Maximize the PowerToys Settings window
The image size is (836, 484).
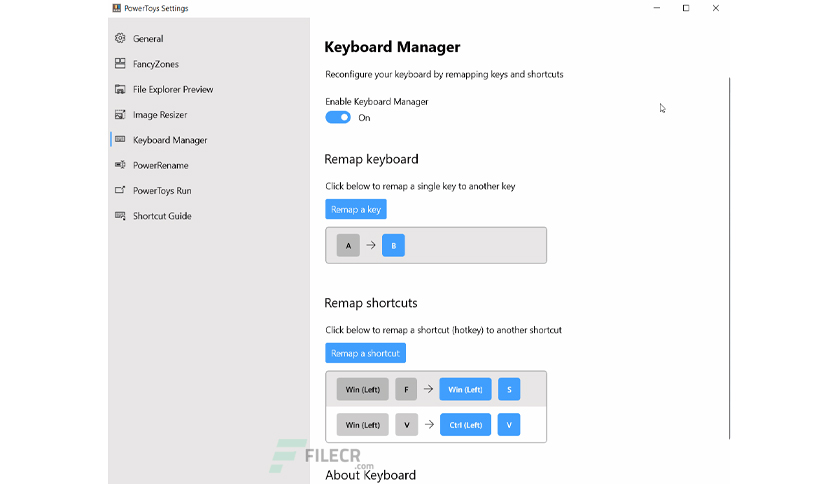tap(686, 8)
